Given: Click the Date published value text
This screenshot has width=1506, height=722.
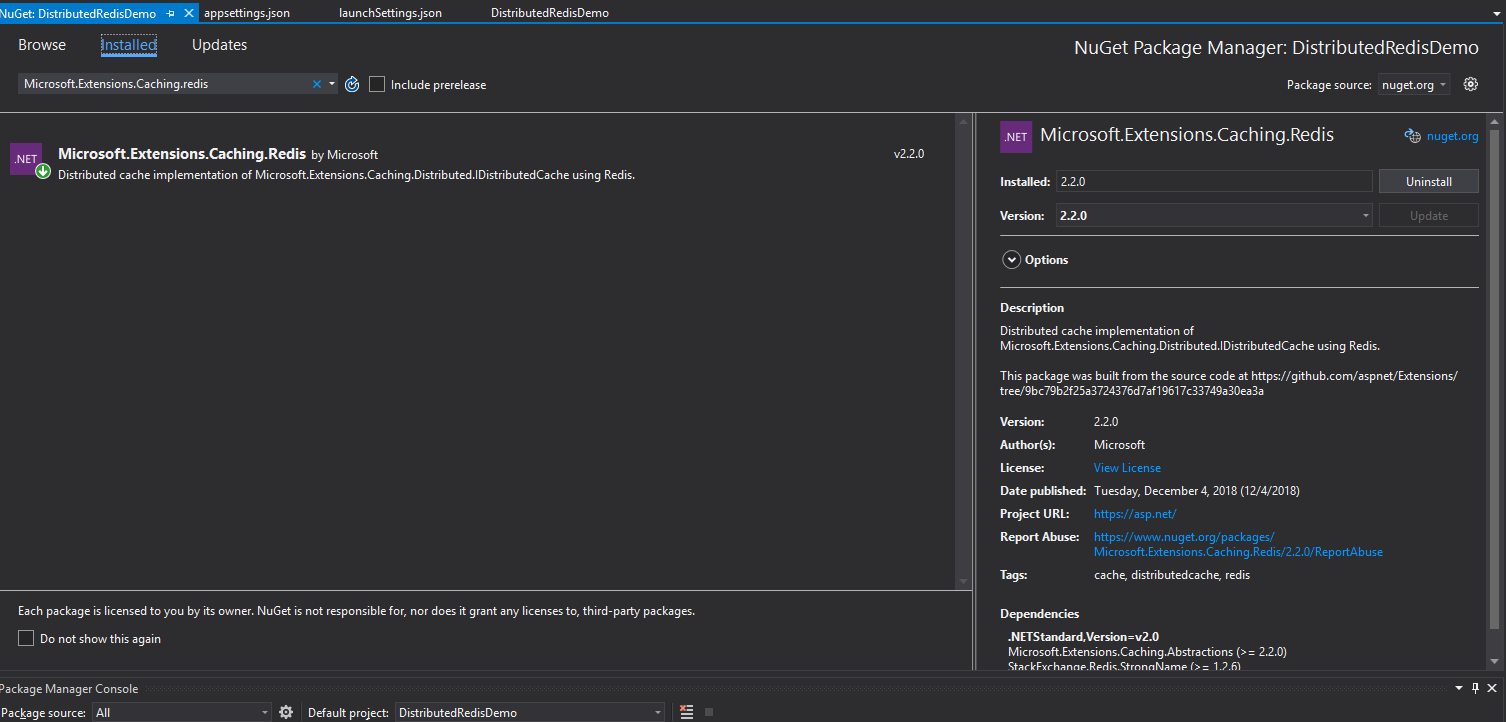Looking at the screenshot, I should click(x=1197, y=491).
